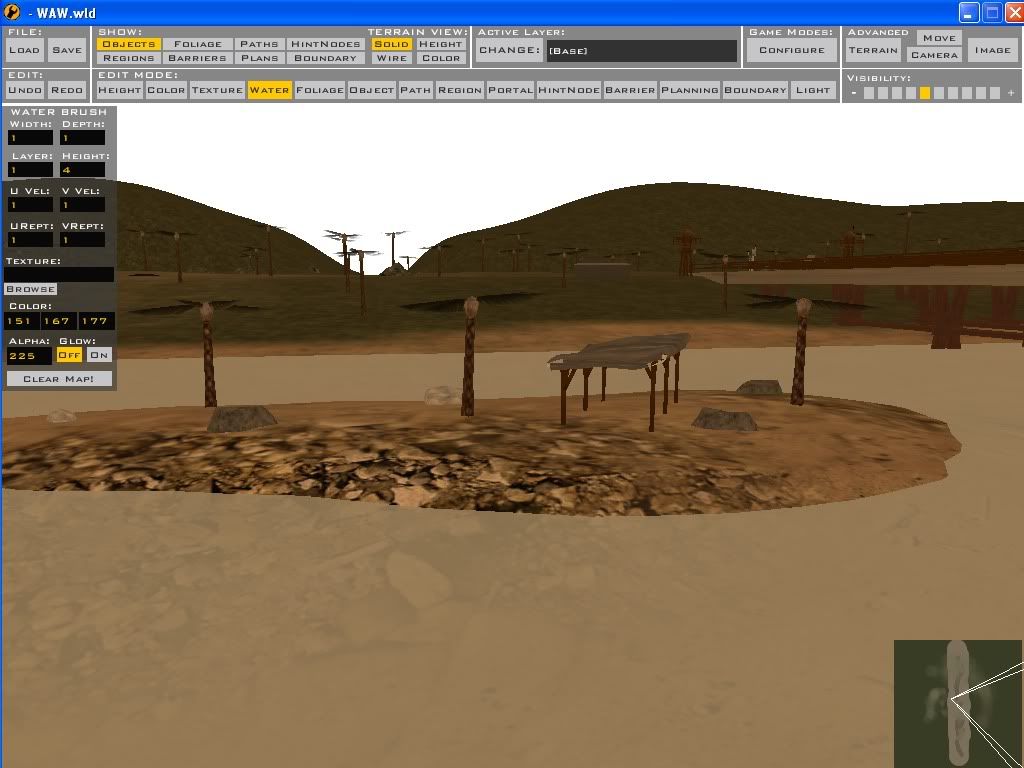This screenshot has width=1024, height=768.
Task: Toggle HintNodes visibility in Show panel
Action: [x=325, y=44]
